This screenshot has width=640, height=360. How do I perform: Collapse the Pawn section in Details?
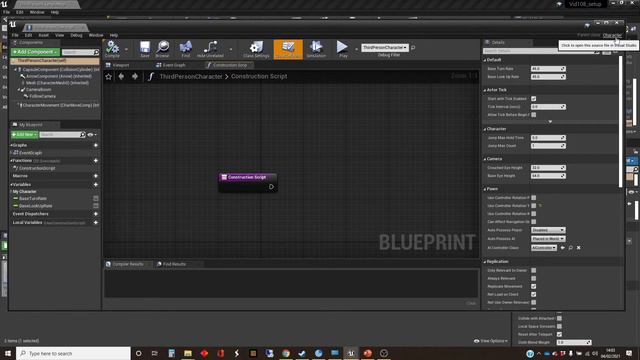point(485,189)
